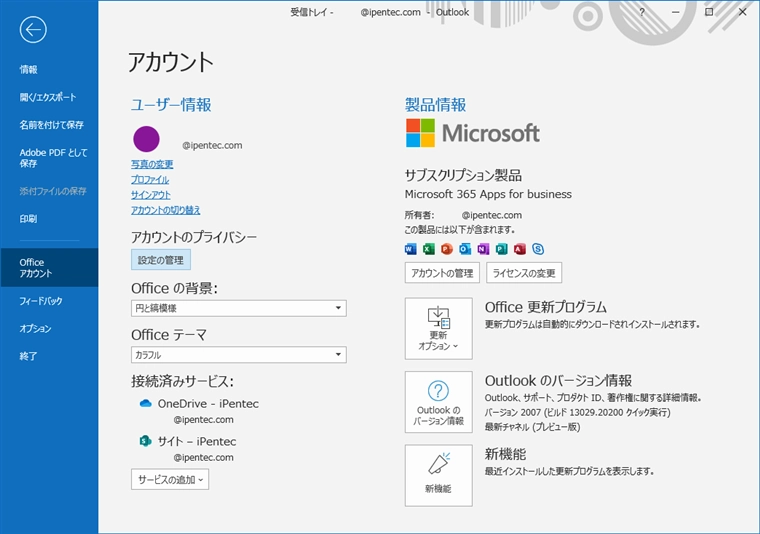Click the 製品情報 heading
Viewport: 760px width, 534px height.
point(435,105)
